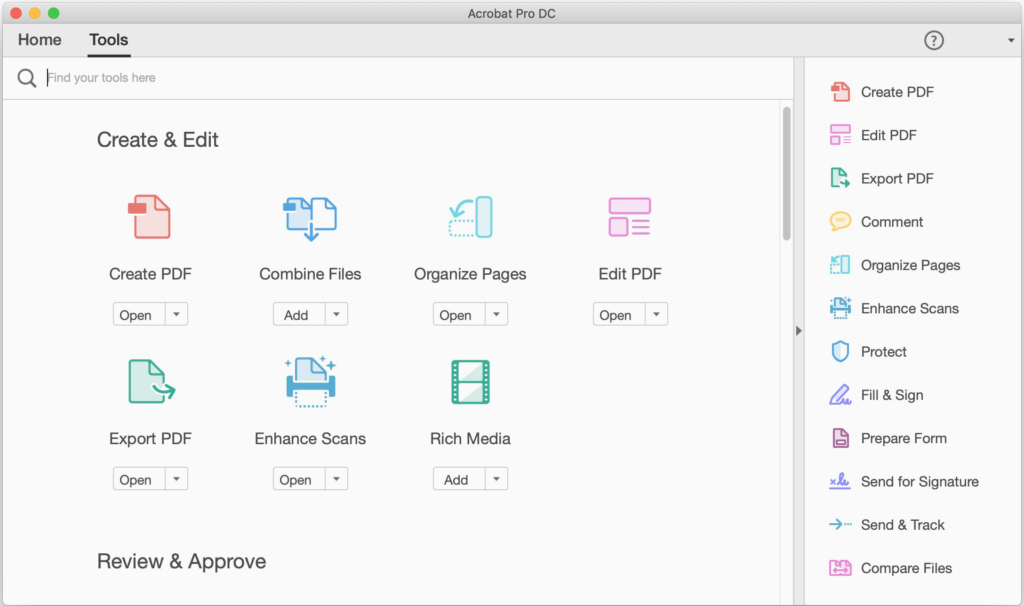Click 'Combine Files' label in main panel

[x=310, y=274]
